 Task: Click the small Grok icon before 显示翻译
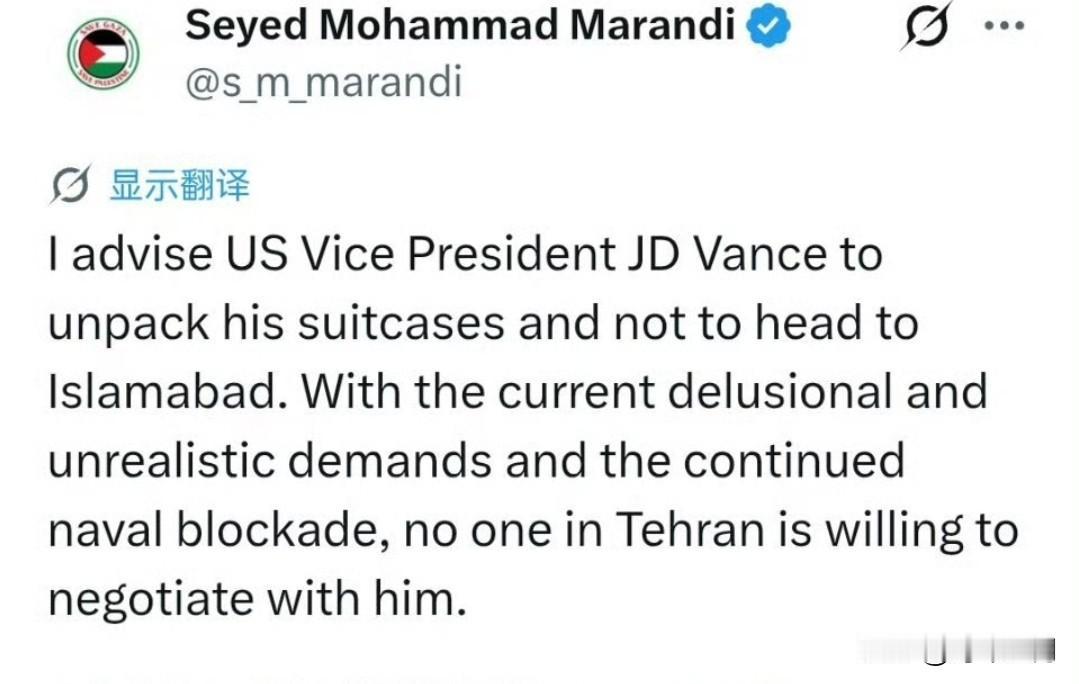[x=70, y=186]
